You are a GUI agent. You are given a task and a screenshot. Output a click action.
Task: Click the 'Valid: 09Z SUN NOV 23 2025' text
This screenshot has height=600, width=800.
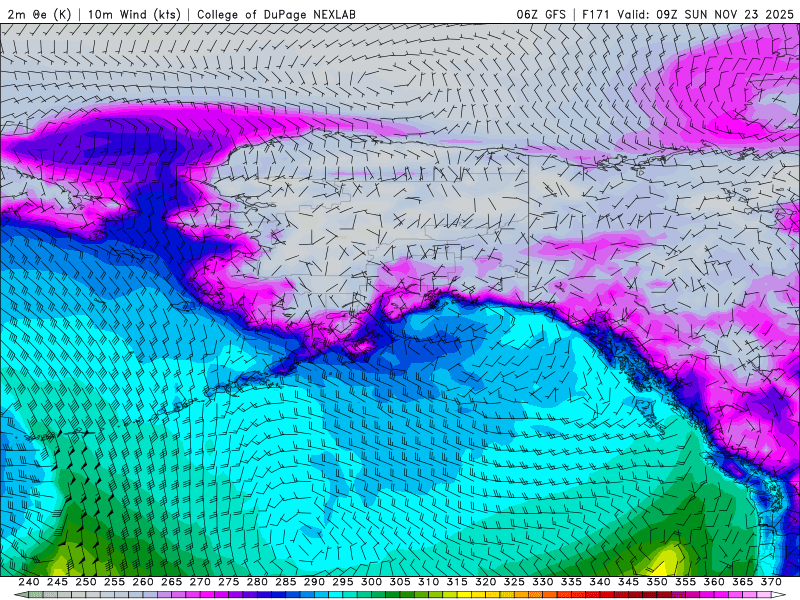(x=706, y=14)
